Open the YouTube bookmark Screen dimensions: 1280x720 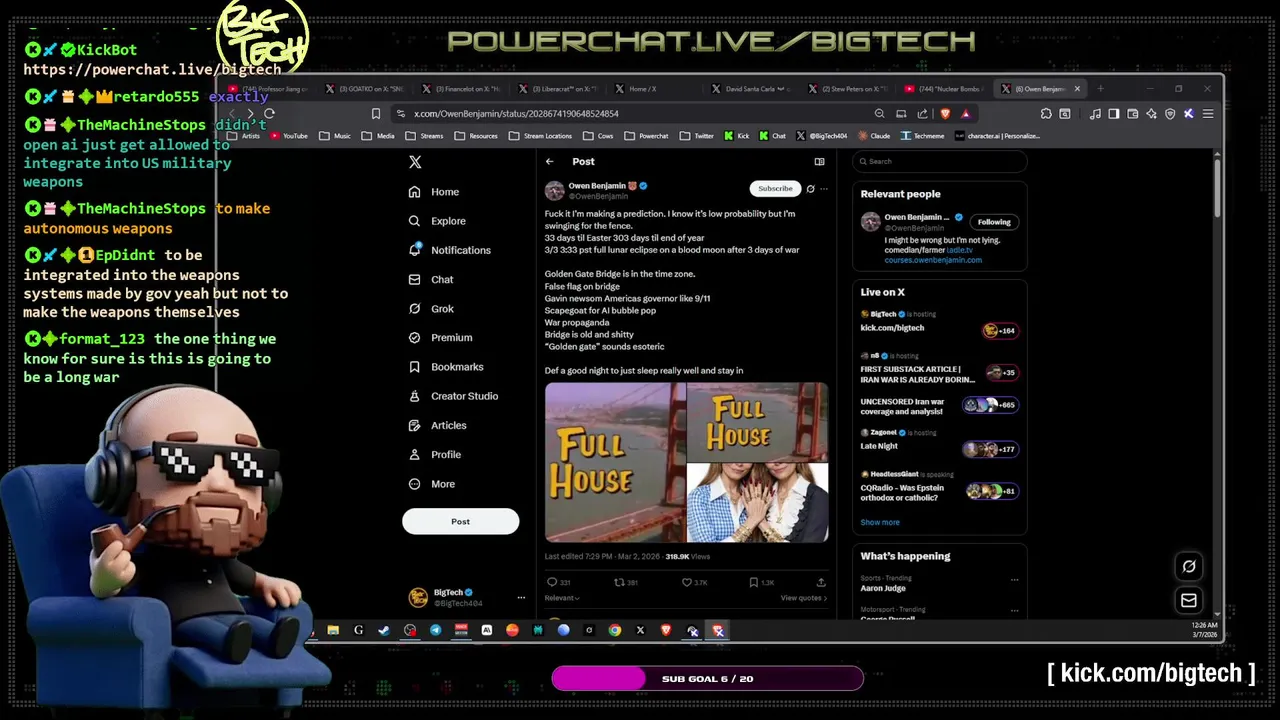click(x=289, y=136)
